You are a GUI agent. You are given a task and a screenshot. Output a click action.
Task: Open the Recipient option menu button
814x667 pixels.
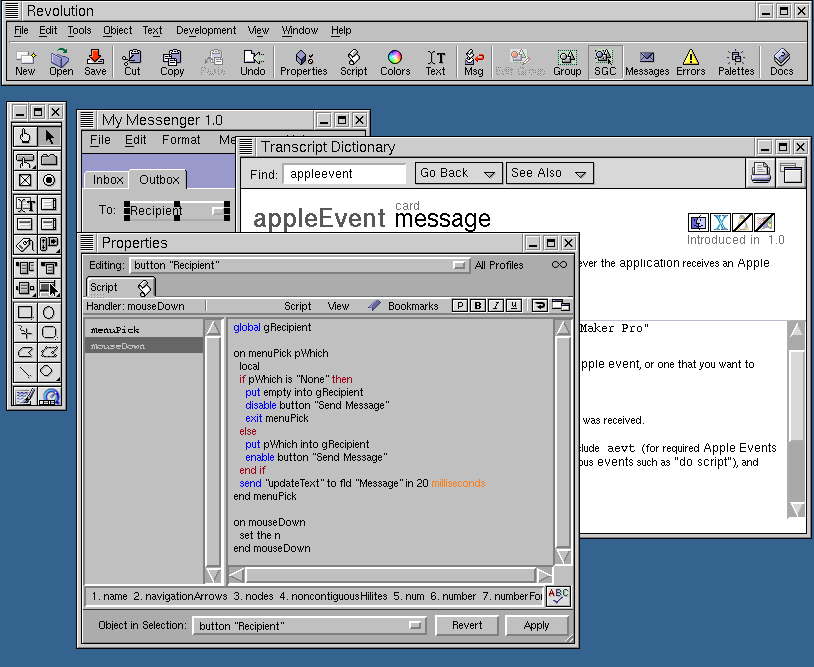tap(177, 211)
